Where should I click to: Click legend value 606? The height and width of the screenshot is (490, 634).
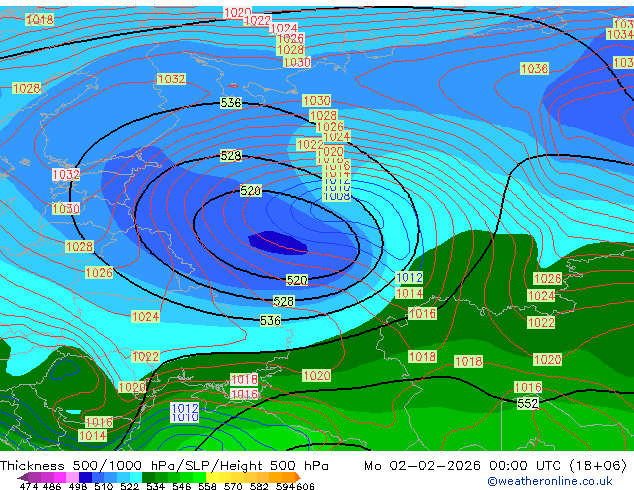305,486
